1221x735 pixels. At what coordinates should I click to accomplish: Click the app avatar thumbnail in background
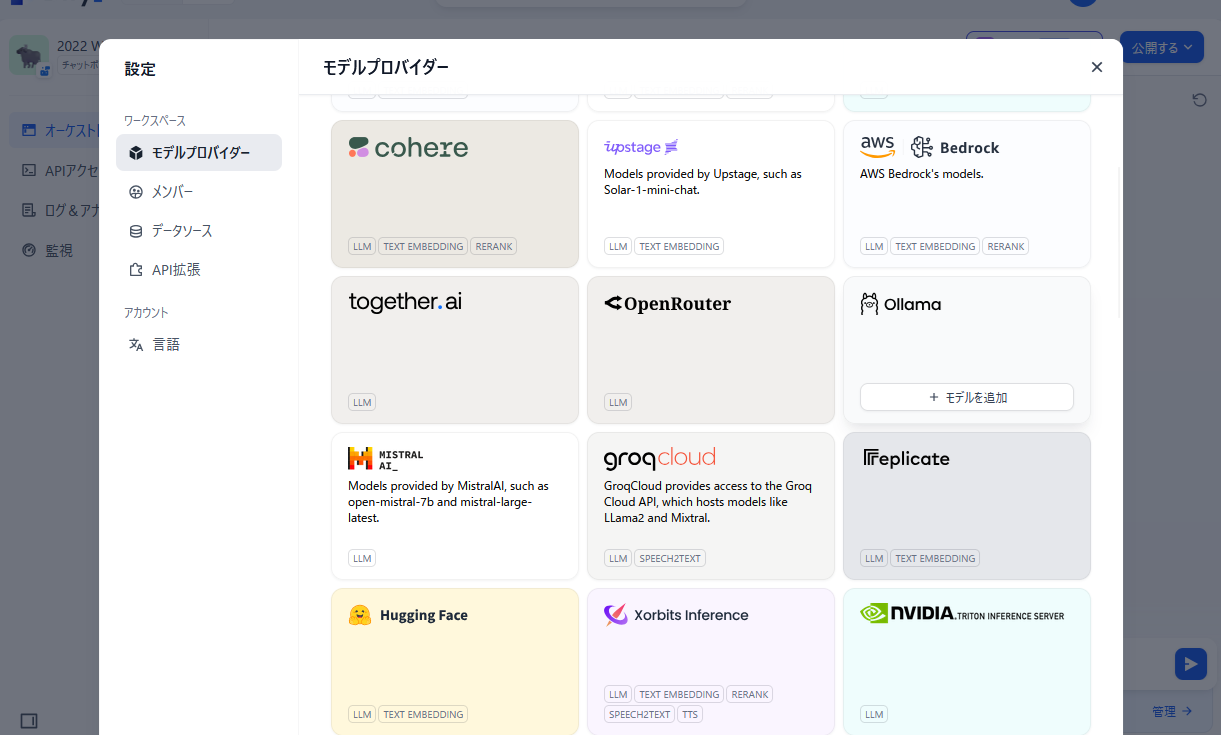coord(29,56)
